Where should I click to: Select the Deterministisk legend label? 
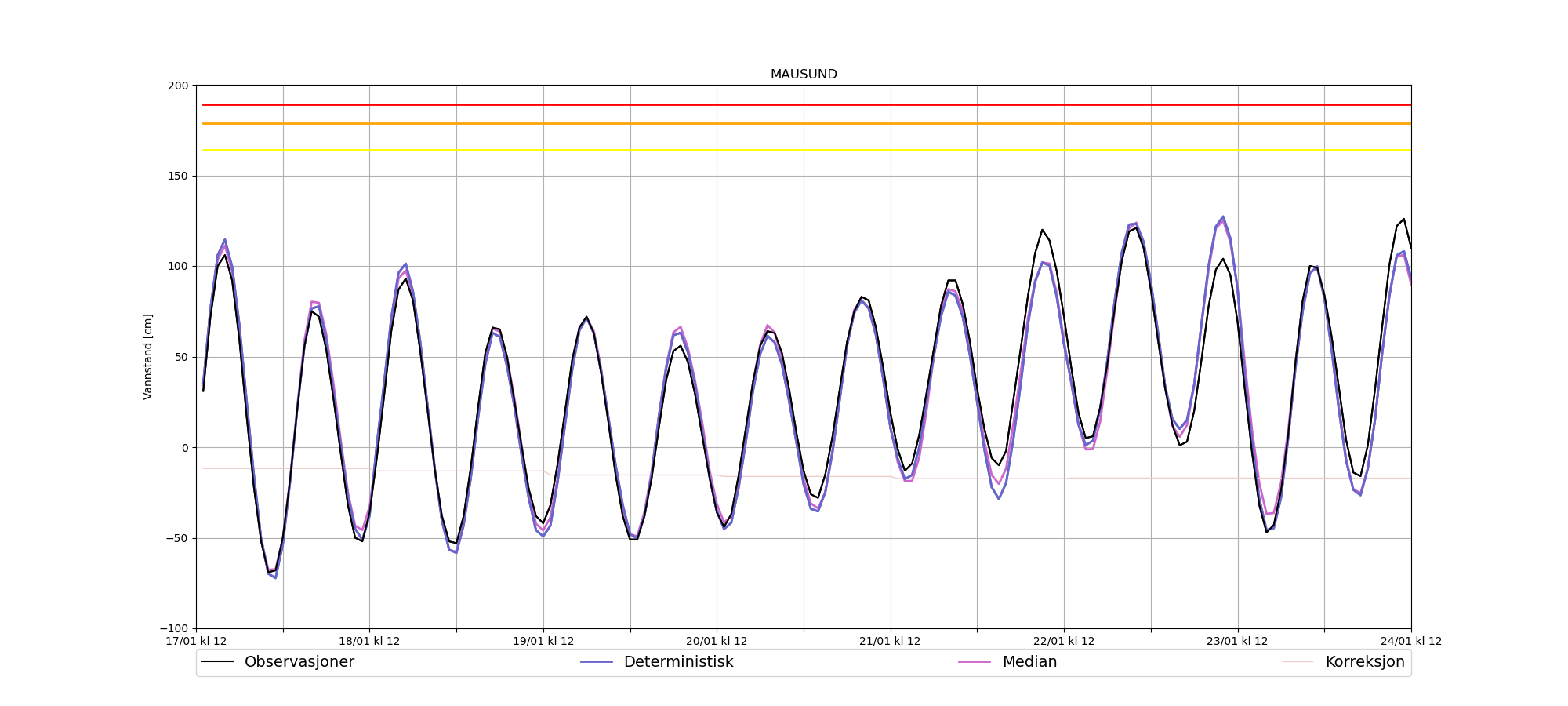(678, 662)
